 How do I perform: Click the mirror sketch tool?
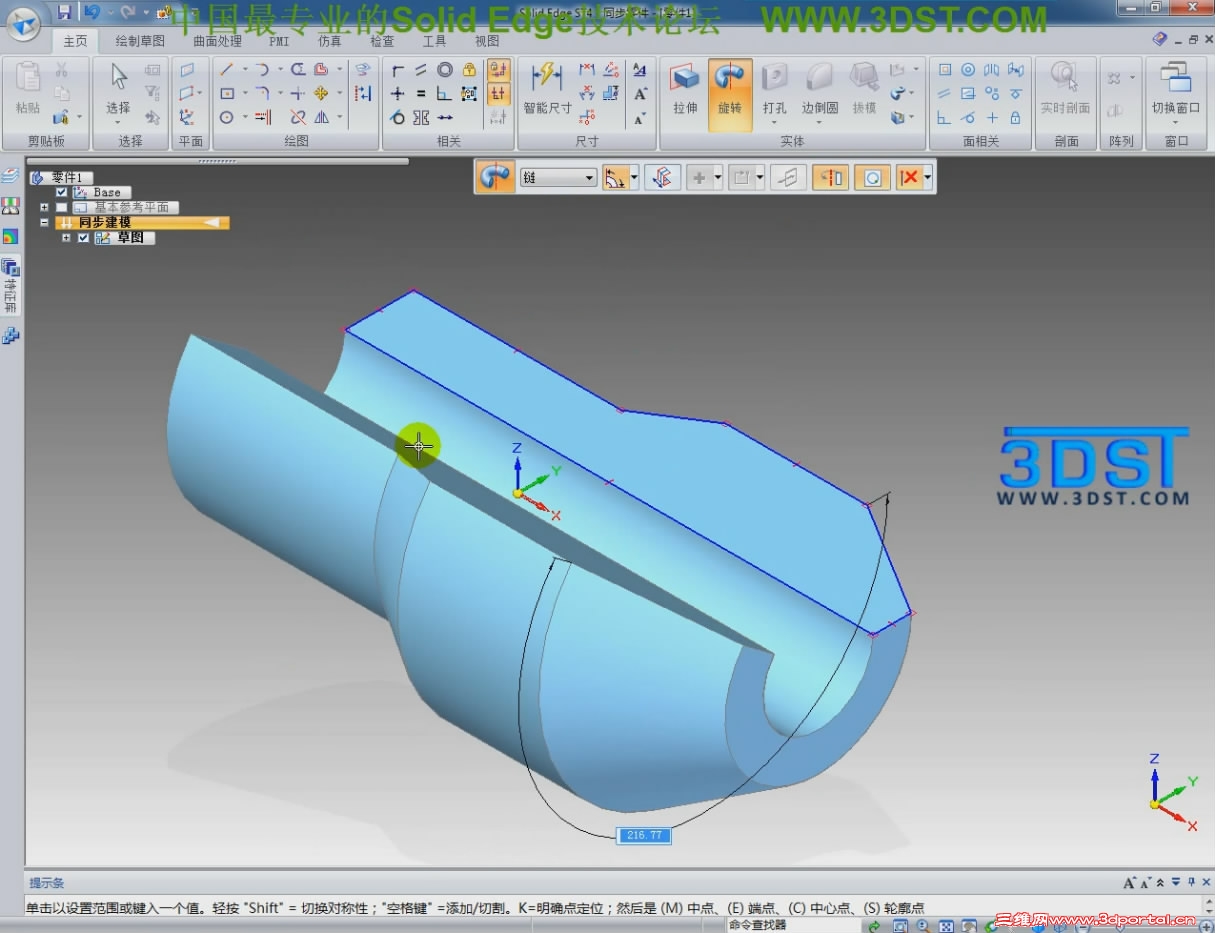321,117
